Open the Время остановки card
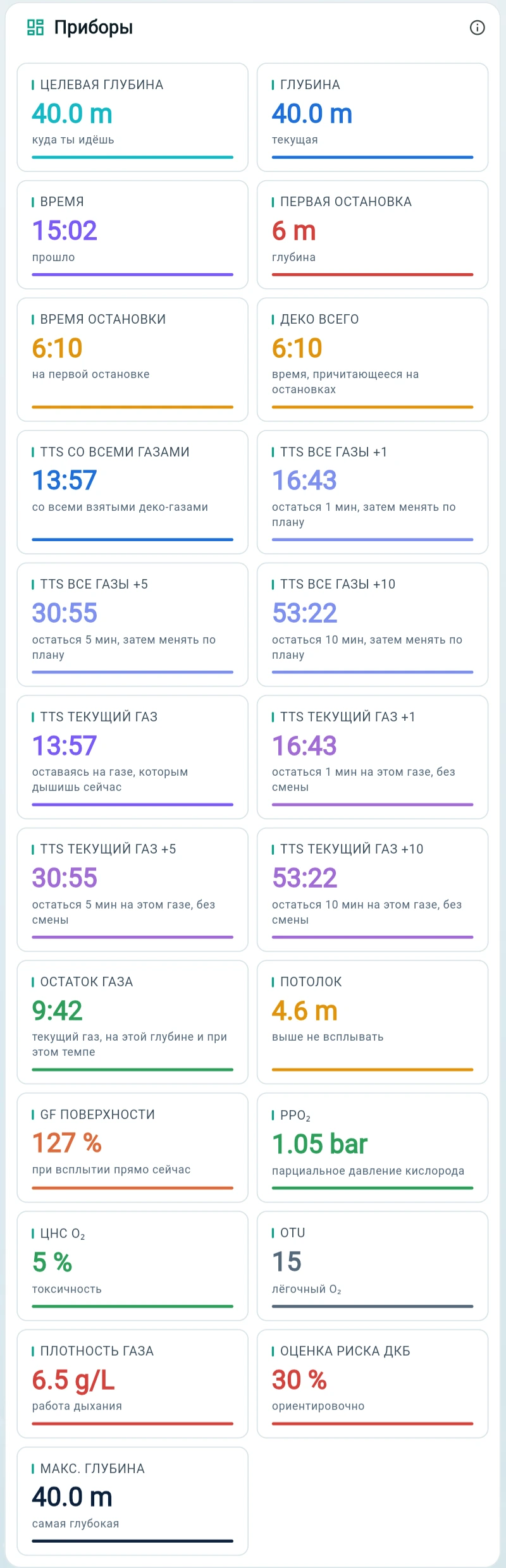506x1568 pixels. click(133, 360)
